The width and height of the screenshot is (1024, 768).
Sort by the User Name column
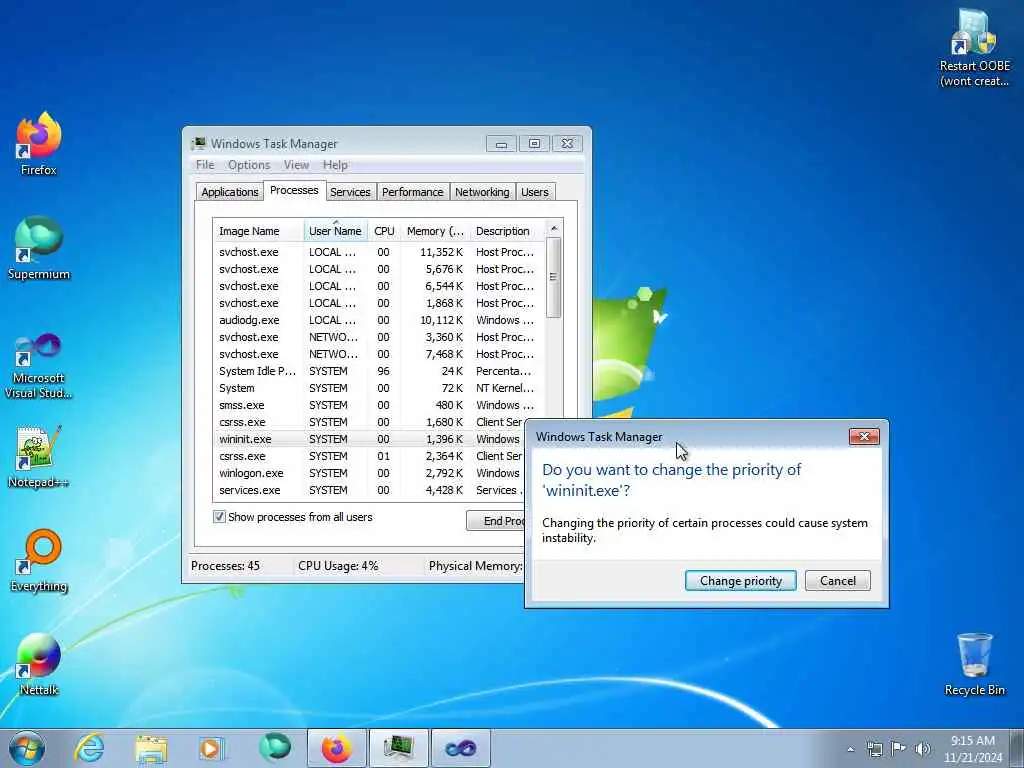(335, 231)
